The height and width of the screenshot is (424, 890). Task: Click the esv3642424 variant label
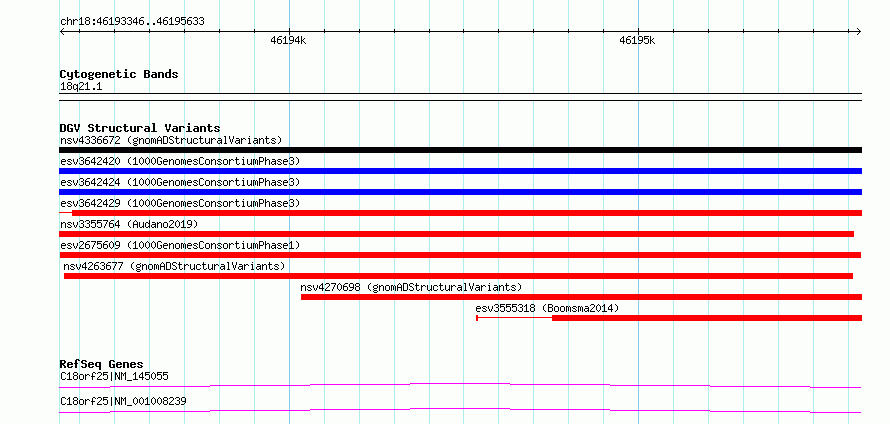[180, 182]
